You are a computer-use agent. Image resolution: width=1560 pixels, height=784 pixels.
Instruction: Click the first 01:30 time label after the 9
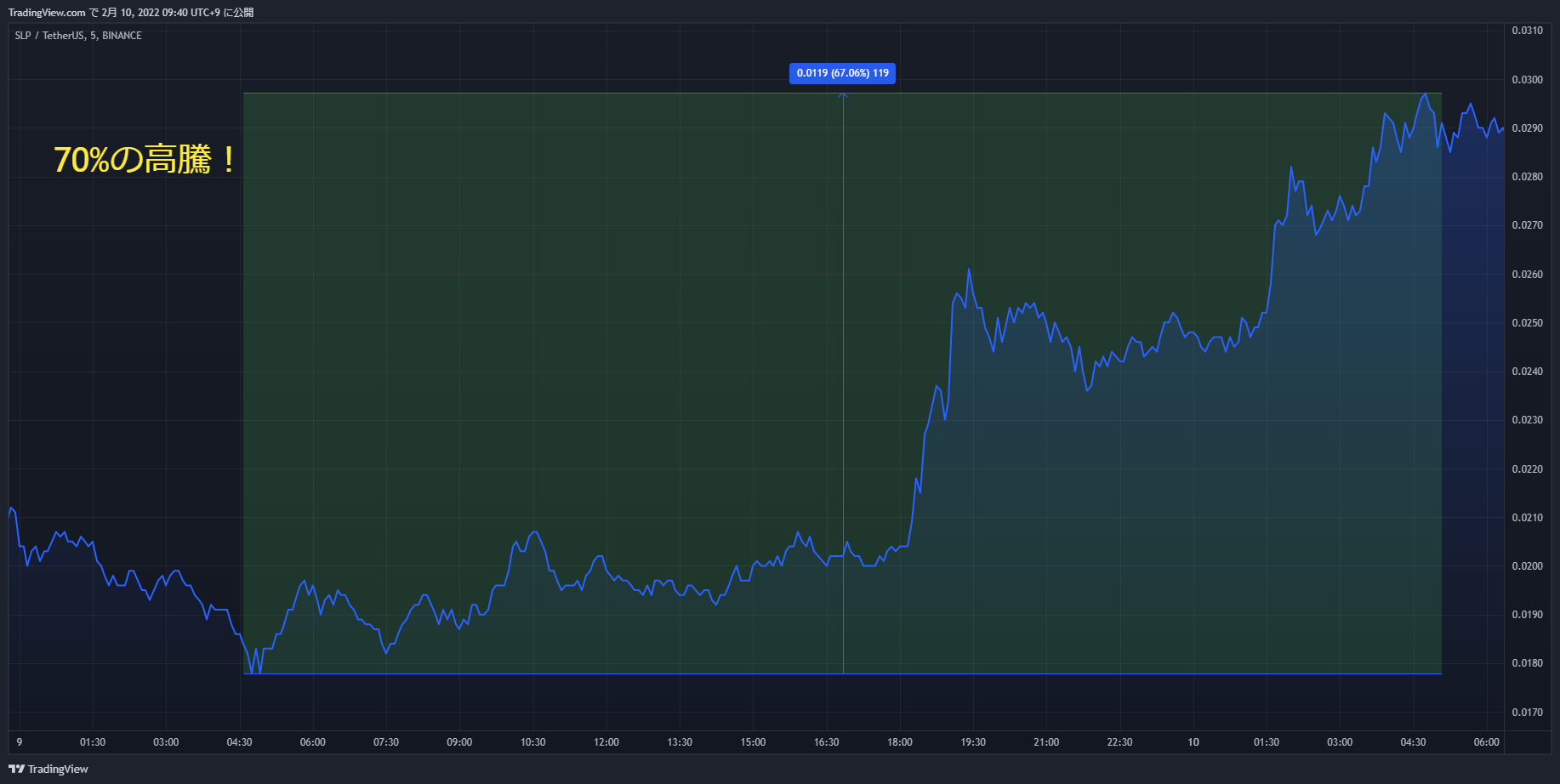[93, 742]
